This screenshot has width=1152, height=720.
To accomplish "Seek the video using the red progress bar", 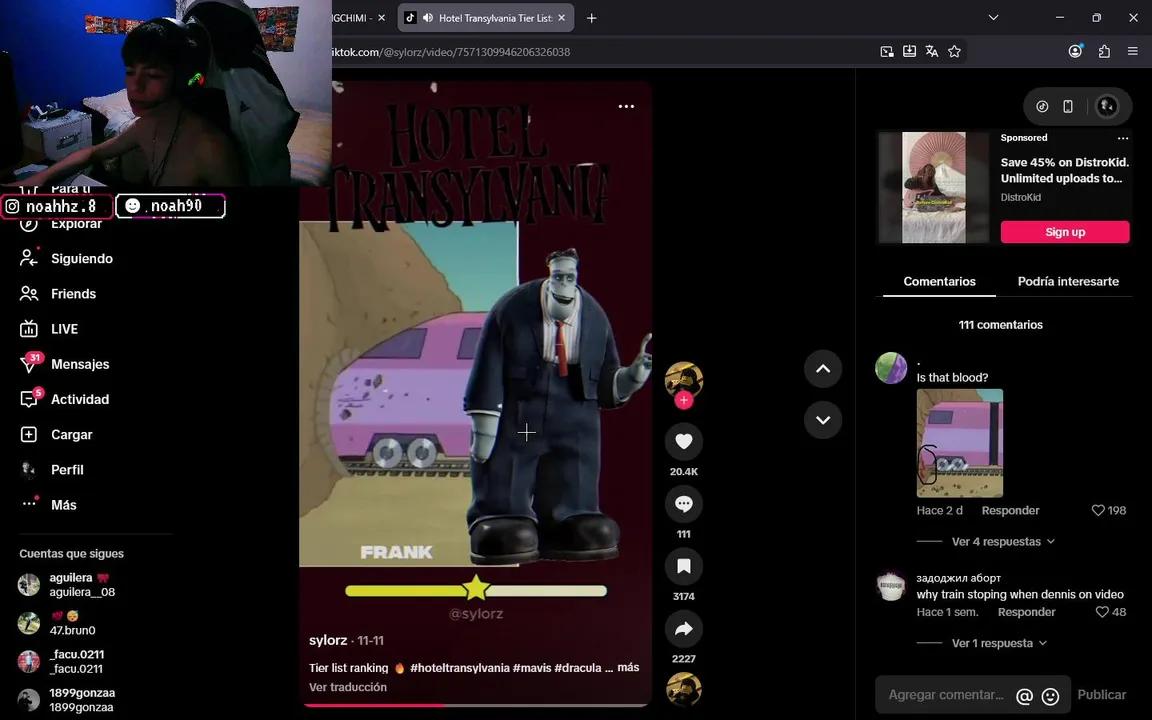I will click(476, 705).
